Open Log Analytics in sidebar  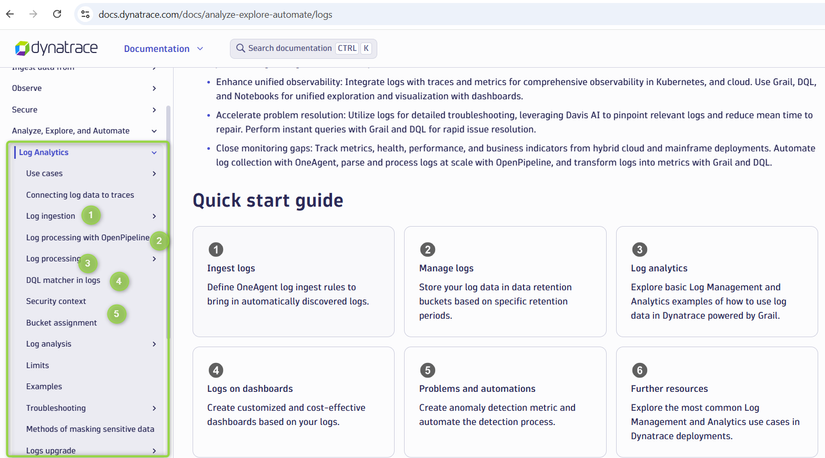44,152
